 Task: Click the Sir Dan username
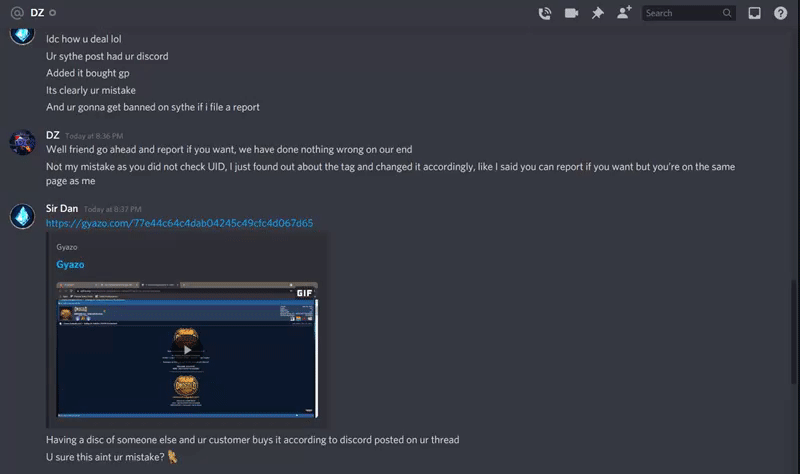(62, 209)
